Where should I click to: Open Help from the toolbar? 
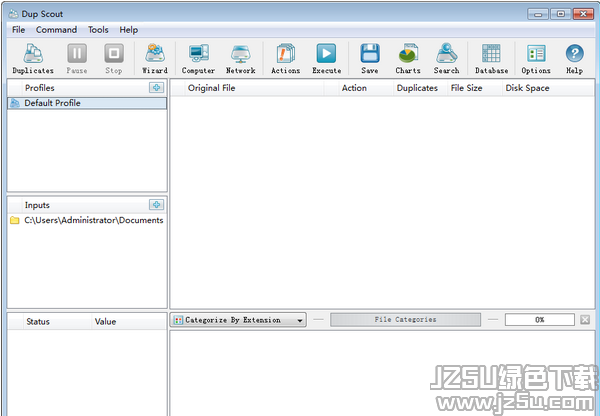574,58
